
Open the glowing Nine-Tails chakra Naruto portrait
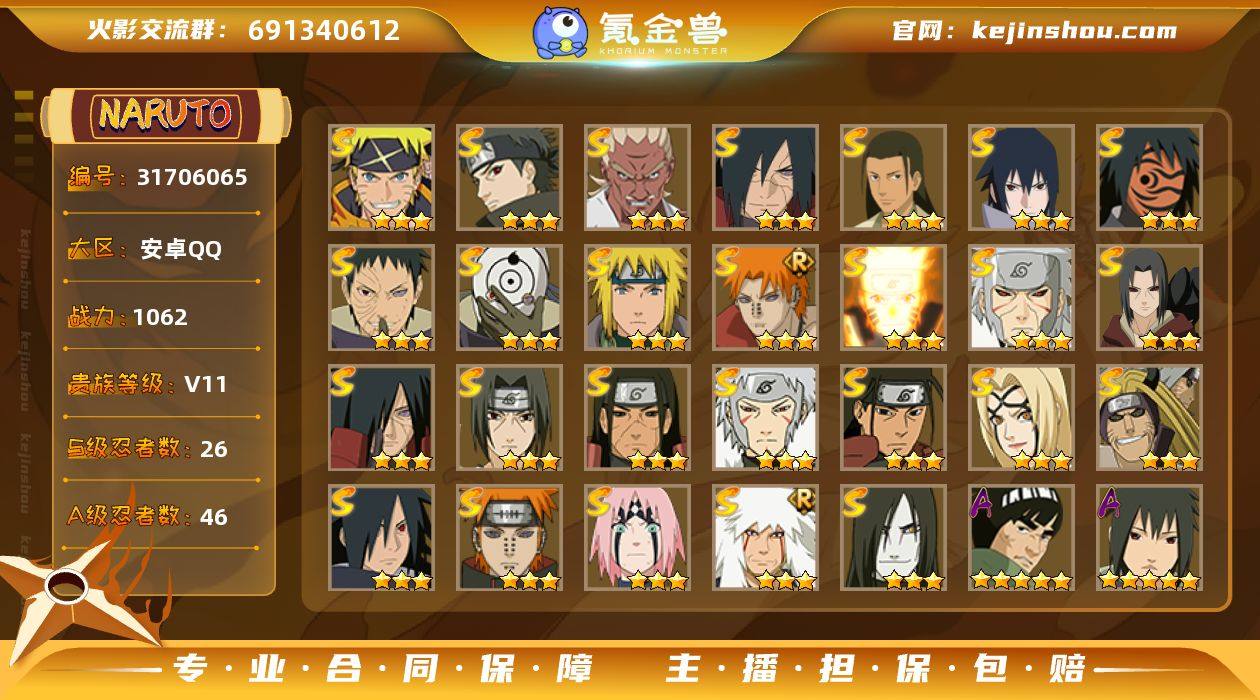tap(893, 298)
